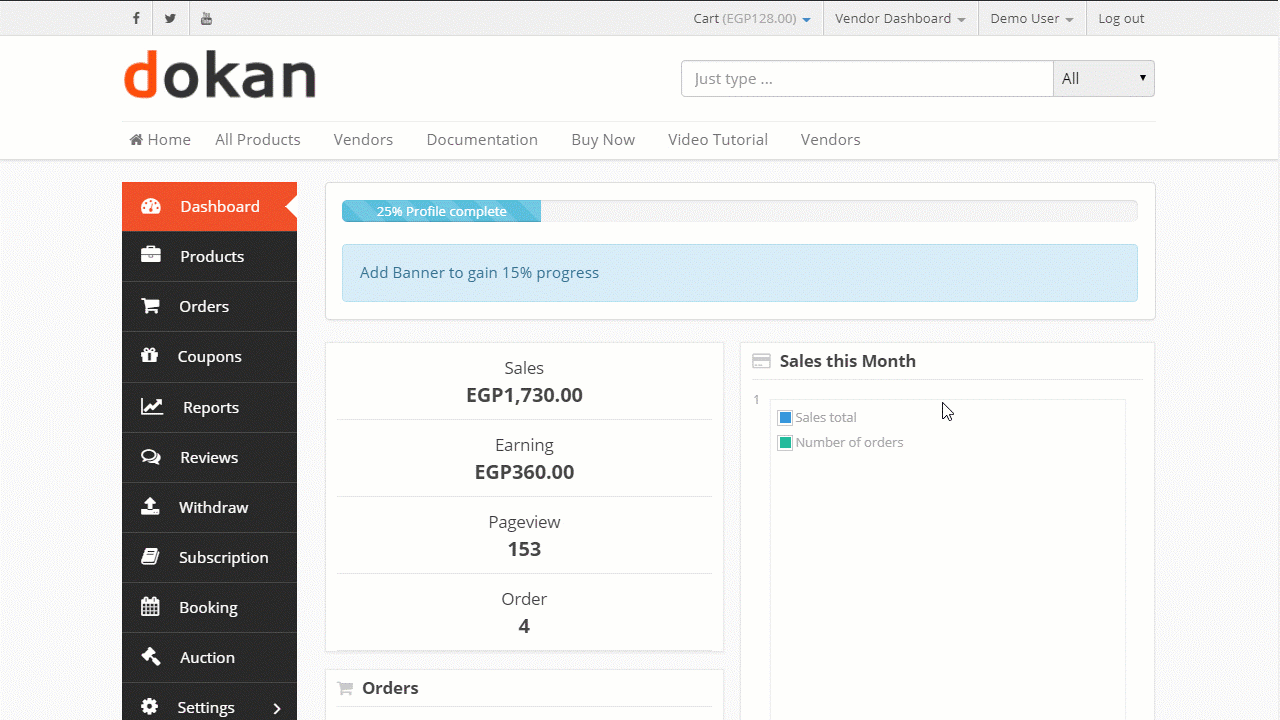This screenshot has width=1280, height=720.
Task: Click the Coupons gift icon in sidebar
Action: click(151, 356)
